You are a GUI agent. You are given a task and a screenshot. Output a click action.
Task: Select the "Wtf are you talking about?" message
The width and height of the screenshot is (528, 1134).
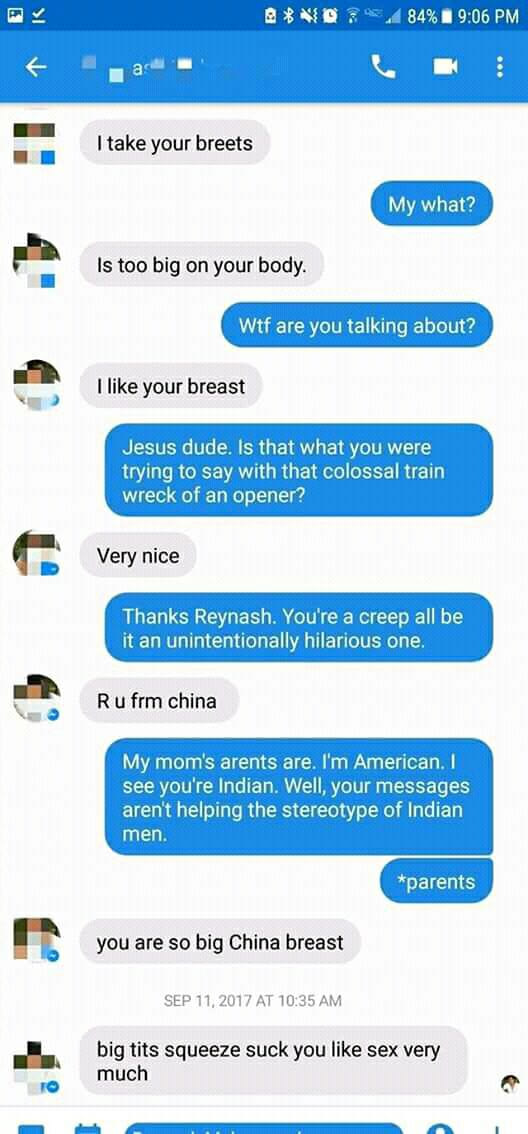coord(357,325)
